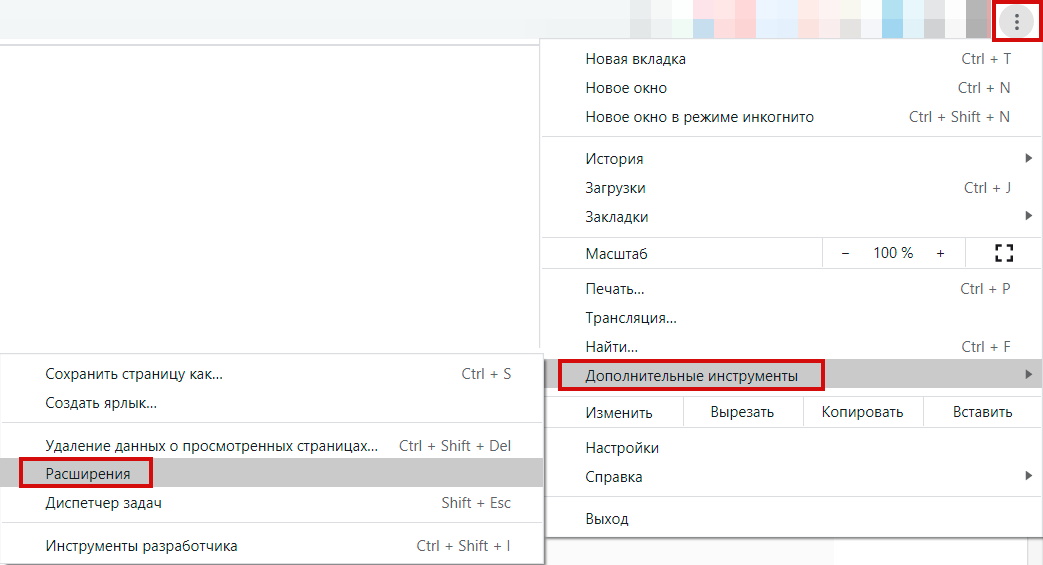The height and width of the screenshot is (565, 1043).
Task: Click the Изменить label
Action: point(619,413)
